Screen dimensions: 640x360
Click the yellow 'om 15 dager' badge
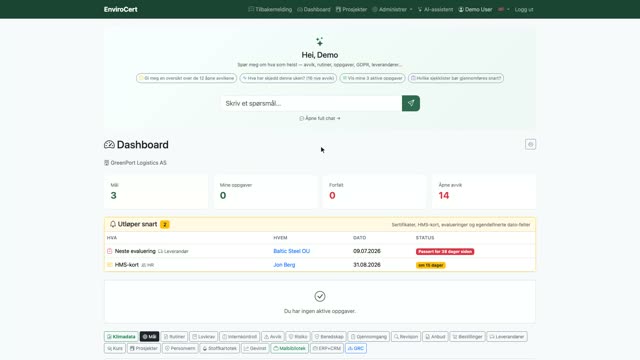[431, 265]
